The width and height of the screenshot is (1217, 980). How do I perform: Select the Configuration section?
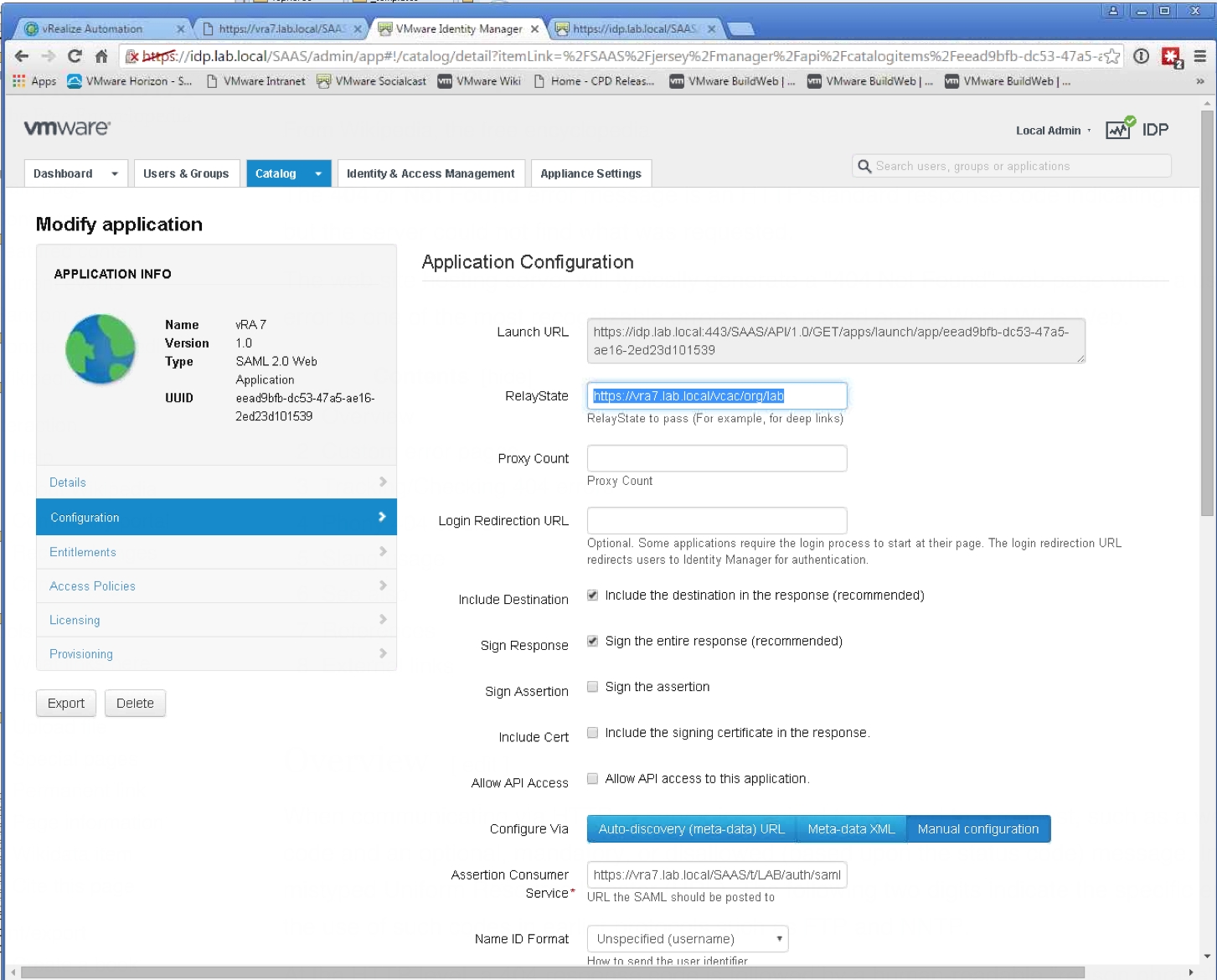tap(216, 518)
